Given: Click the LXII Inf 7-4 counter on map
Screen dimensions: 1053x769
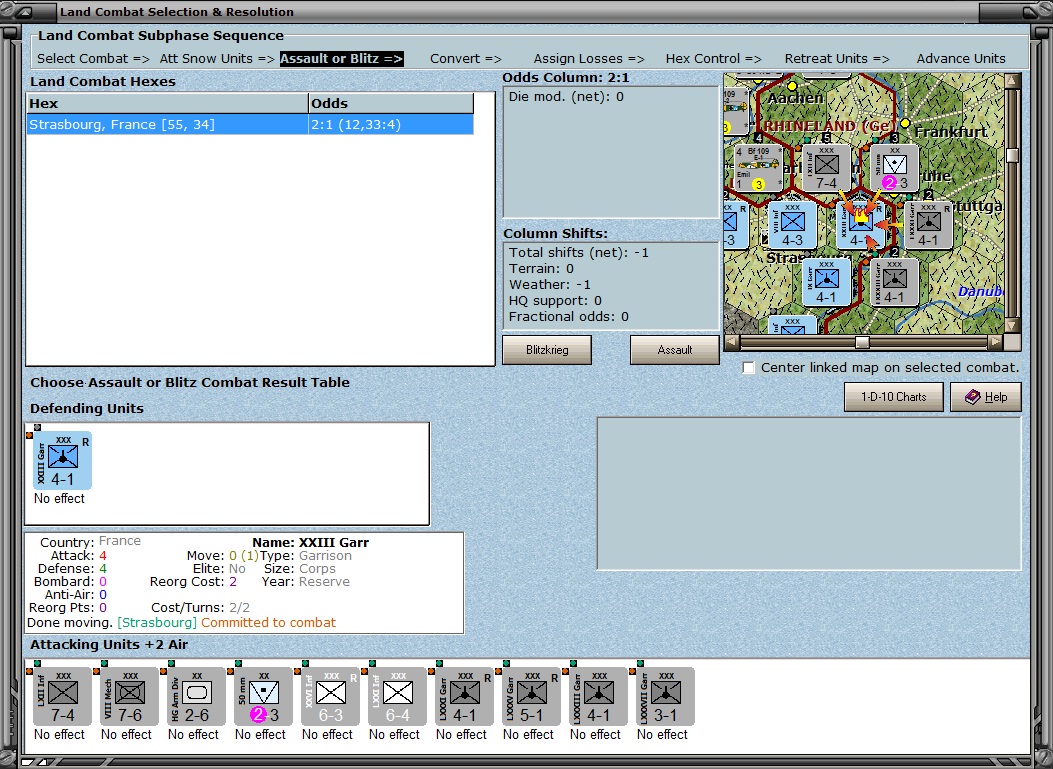Looking at the screenshot, I should (827, 168).
